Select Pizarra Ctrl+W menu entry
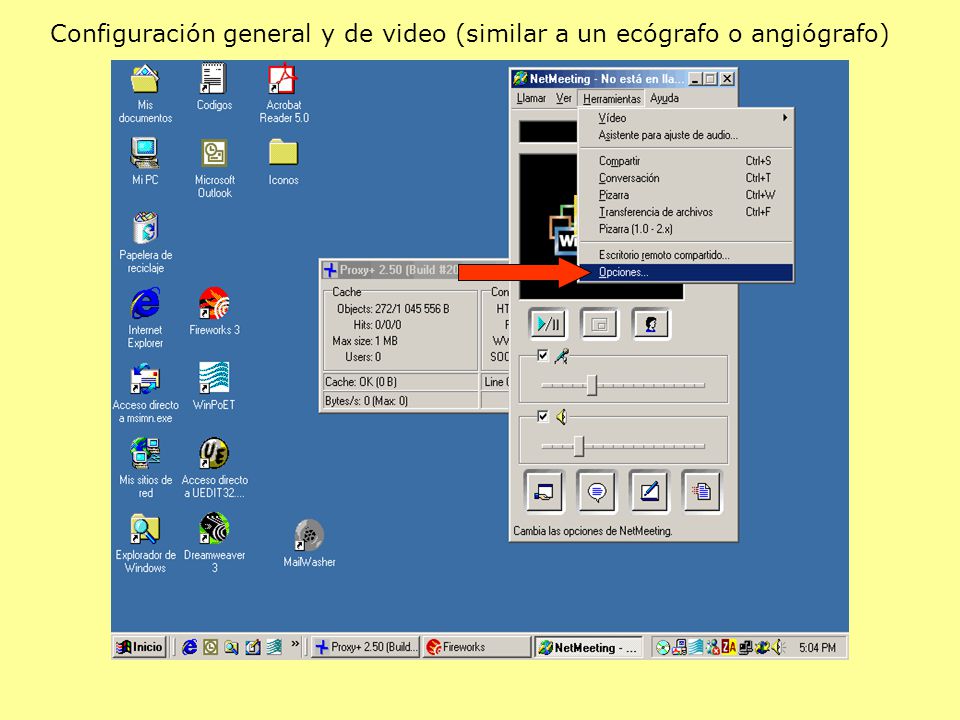Image resolution: width=960 pixels, height=720 pixels. click(686, 195)
